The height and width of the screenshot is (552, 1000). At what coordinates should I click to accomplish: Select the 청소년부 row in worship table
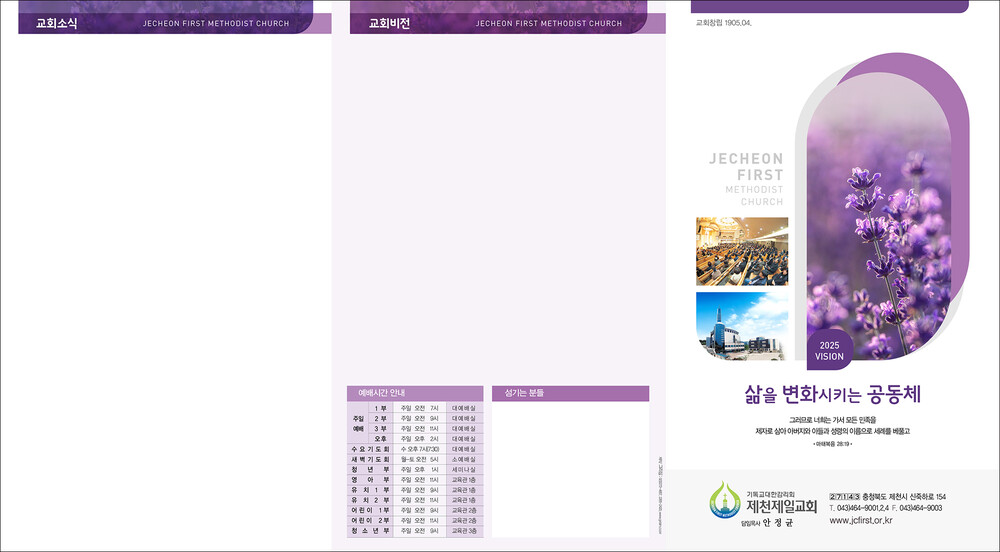point(369,531)
